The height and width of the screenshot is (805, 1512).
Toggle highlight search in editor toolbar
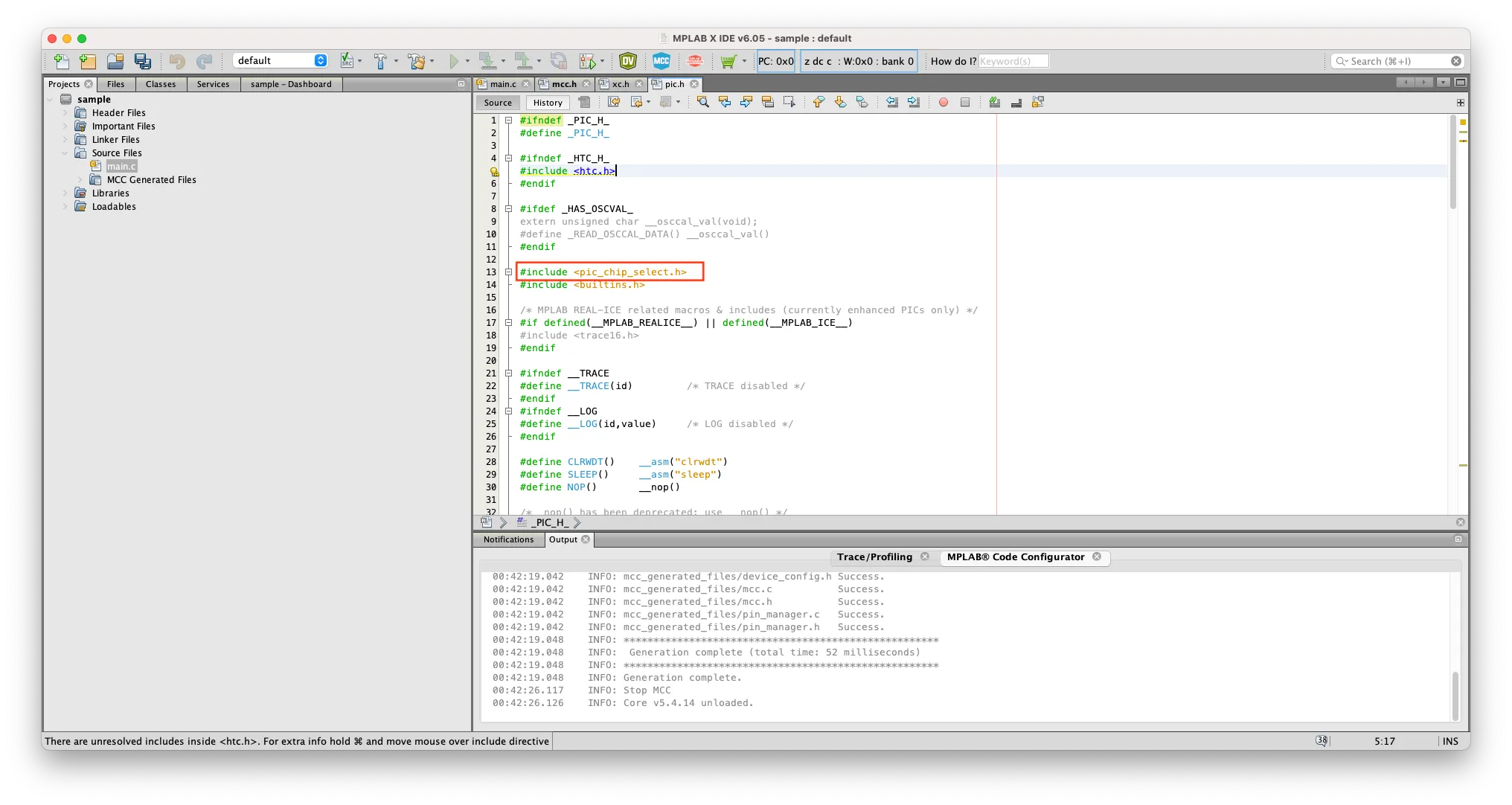pos(768,103)
